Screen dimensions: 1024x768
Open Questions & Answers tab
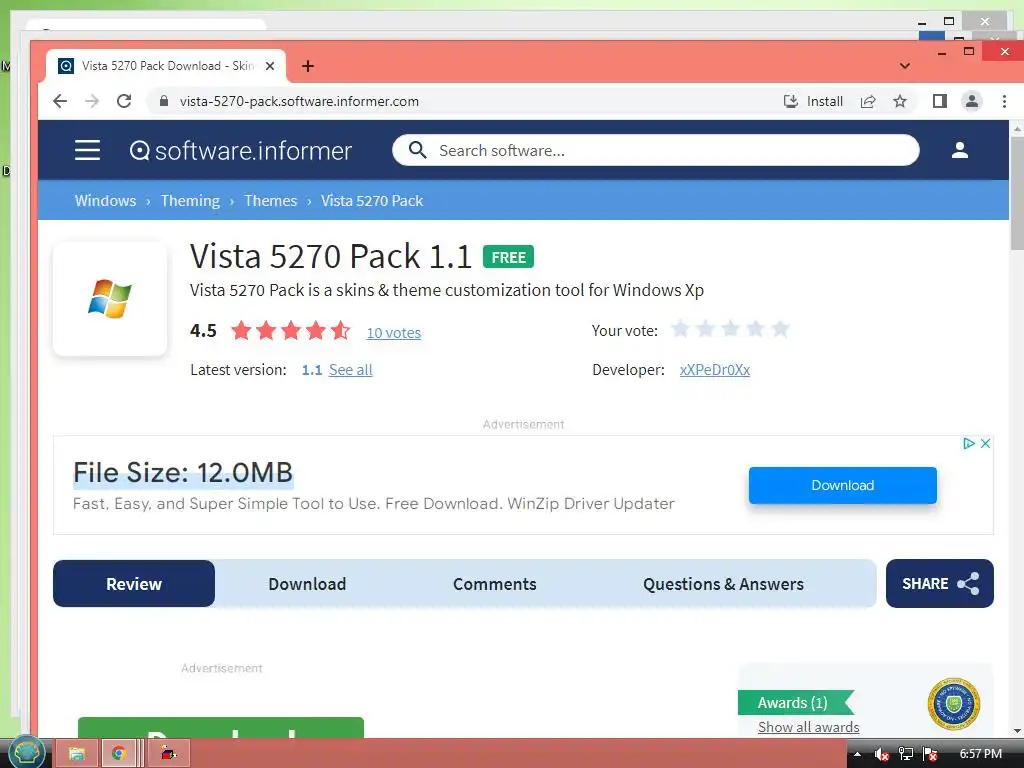pos(723,584)
